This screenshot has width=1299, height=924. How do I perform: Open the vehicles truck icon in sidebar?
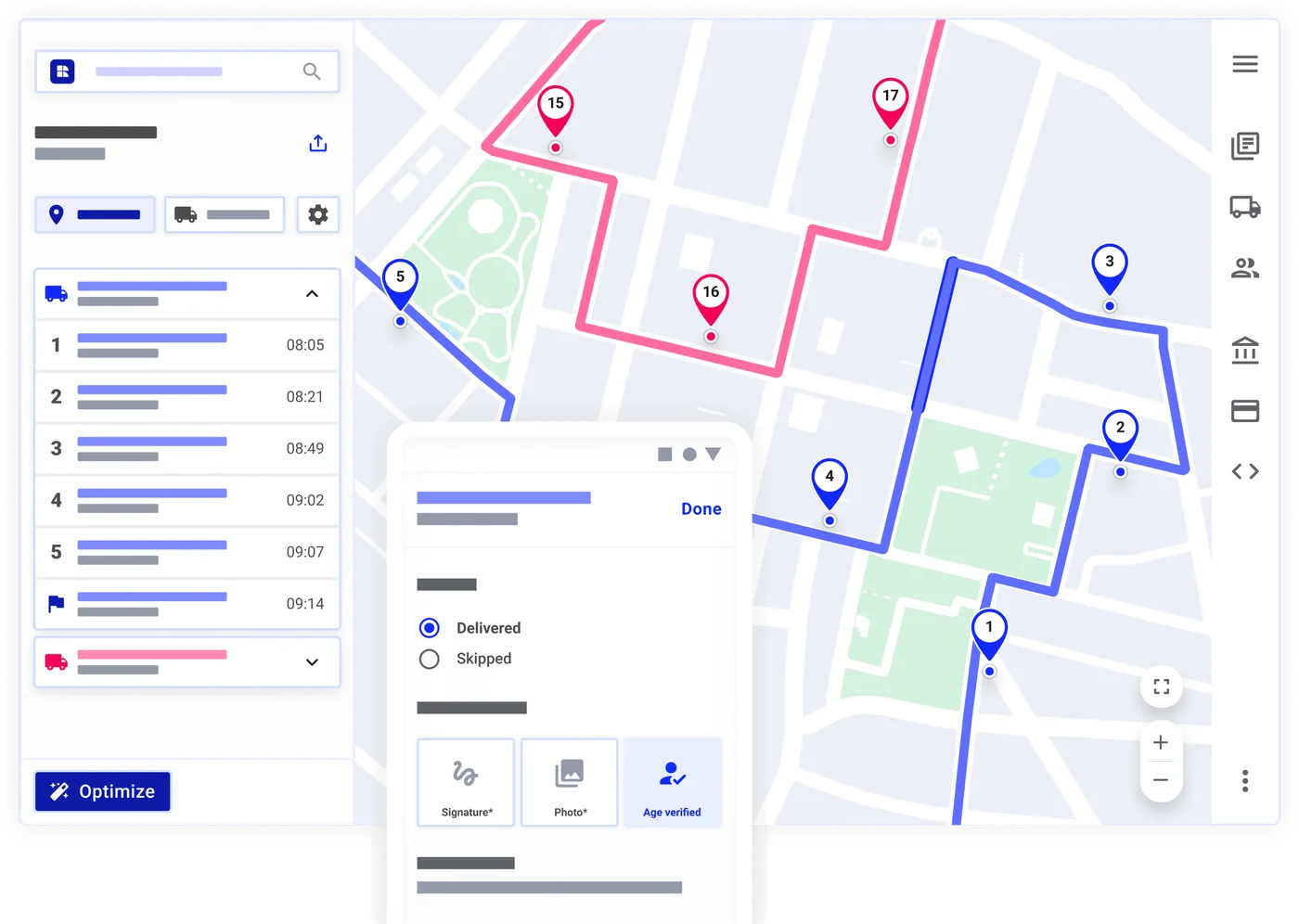1245,207
